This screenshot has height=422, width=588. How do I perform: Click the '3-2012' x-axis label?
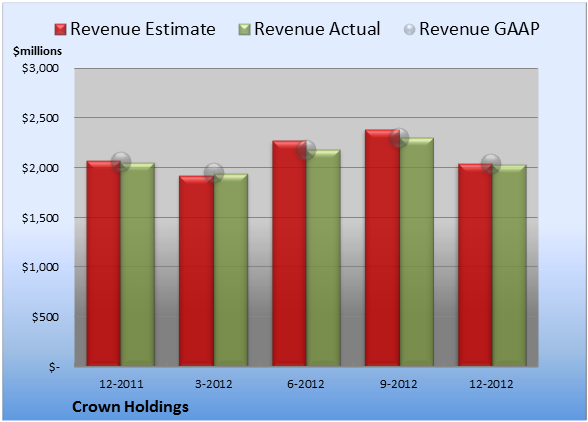(x=214, y=384)
